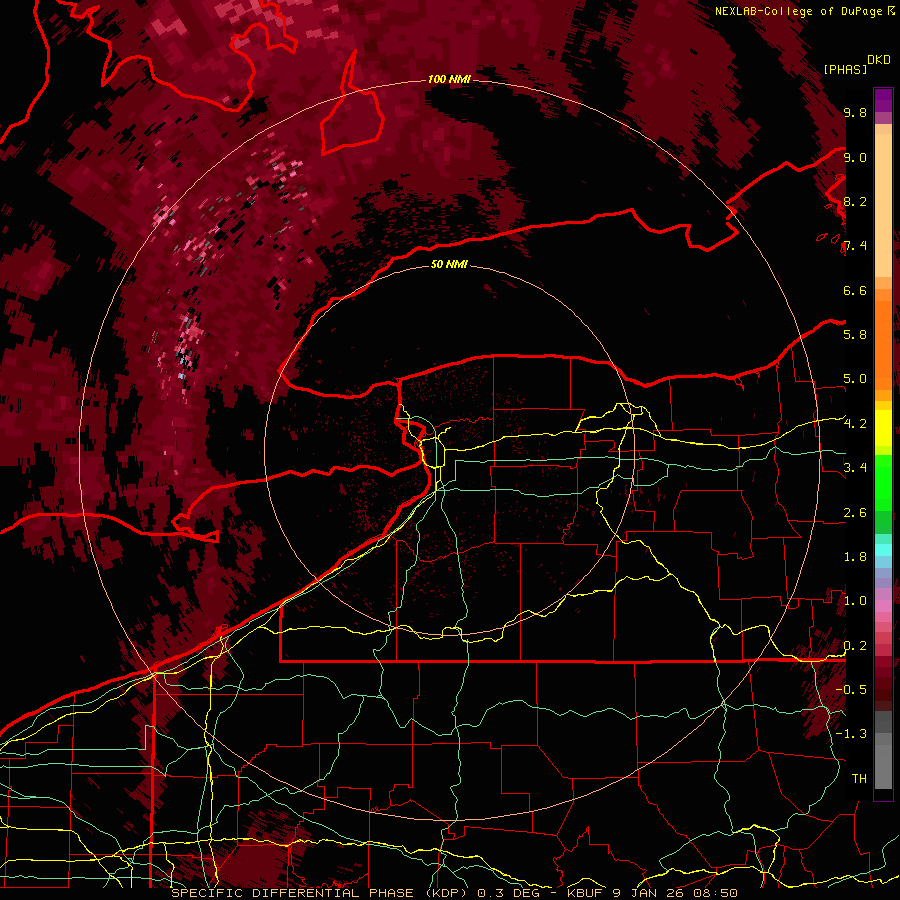Select the 1.8 value on color scale

pyautogui.click(x=855, y=557)
